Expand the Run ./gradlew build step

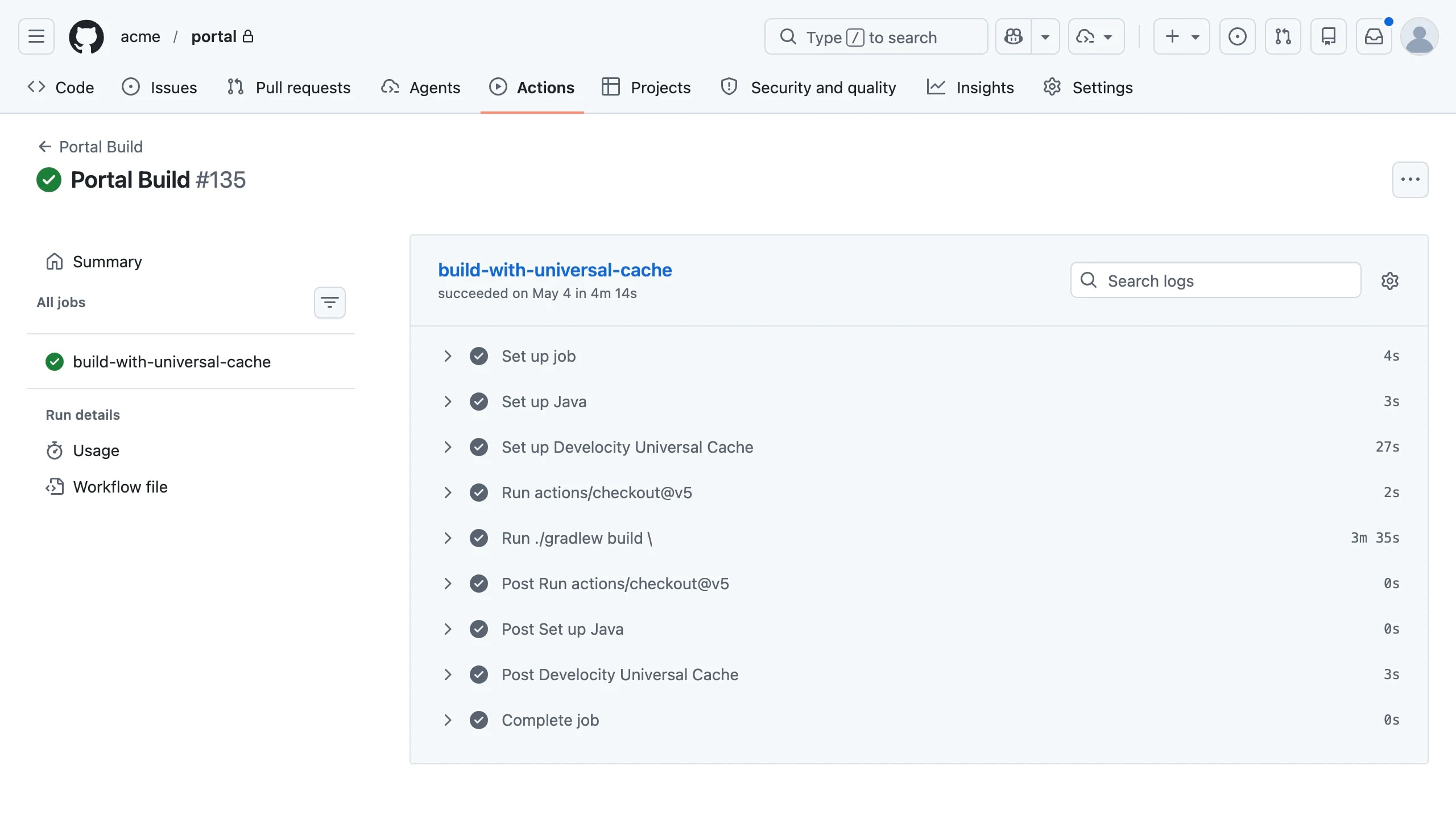pos(919,538)
